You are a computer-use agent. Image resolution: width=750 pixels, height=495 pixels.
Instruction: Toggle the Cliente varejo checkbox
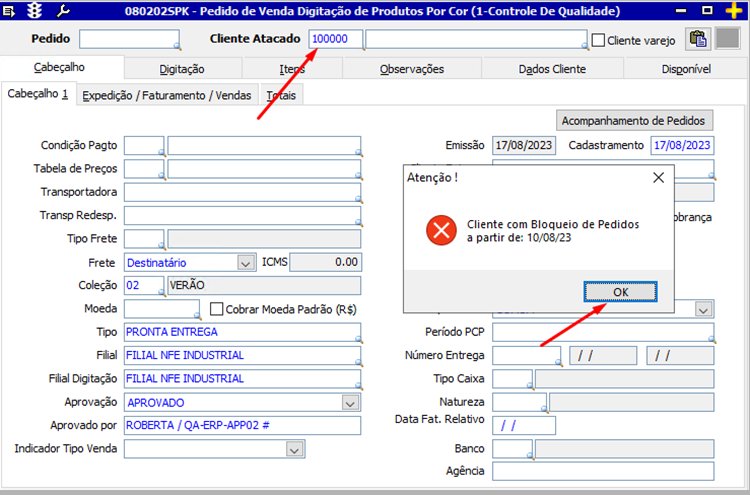[x=598, y=40]
